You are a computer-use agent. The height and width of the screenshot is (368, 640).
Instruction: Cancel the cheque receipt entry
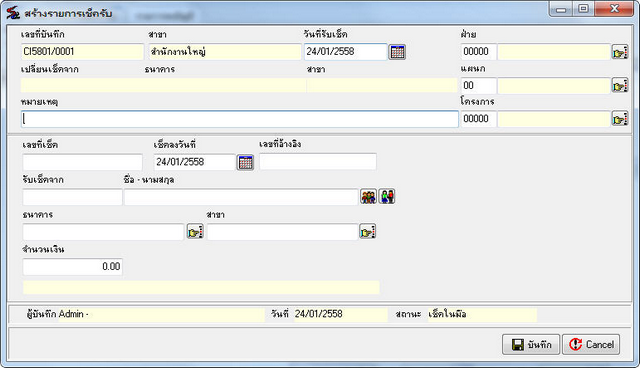point(591,345)
